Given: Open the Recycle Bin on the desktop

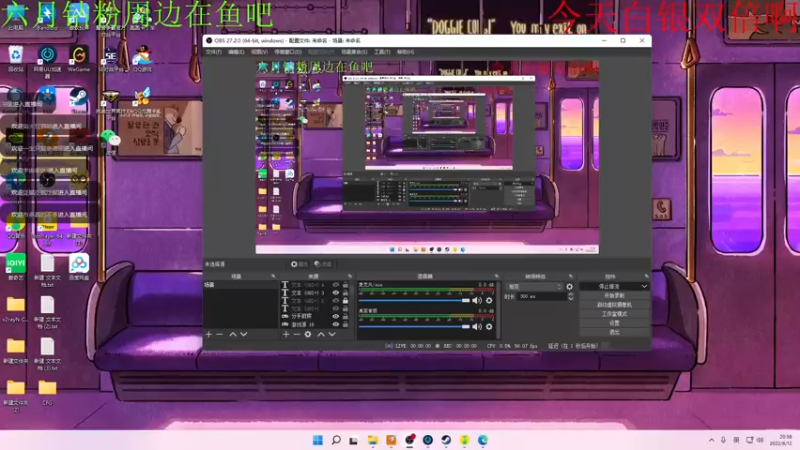Looking at the screenshot, I should click(15, 59).
